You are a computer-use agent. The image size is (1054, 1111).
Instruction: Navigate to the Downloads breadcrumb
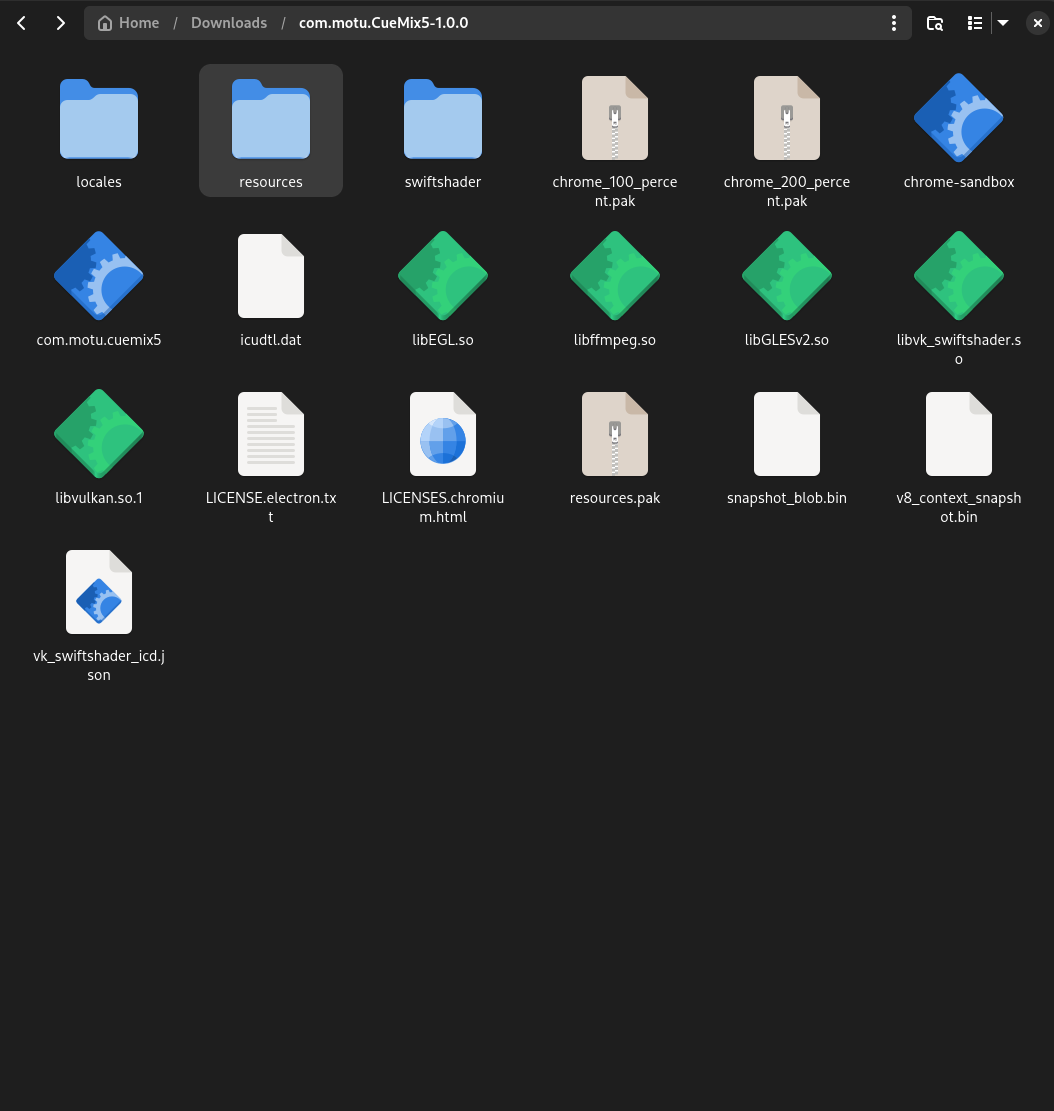[x=229, y=23]
